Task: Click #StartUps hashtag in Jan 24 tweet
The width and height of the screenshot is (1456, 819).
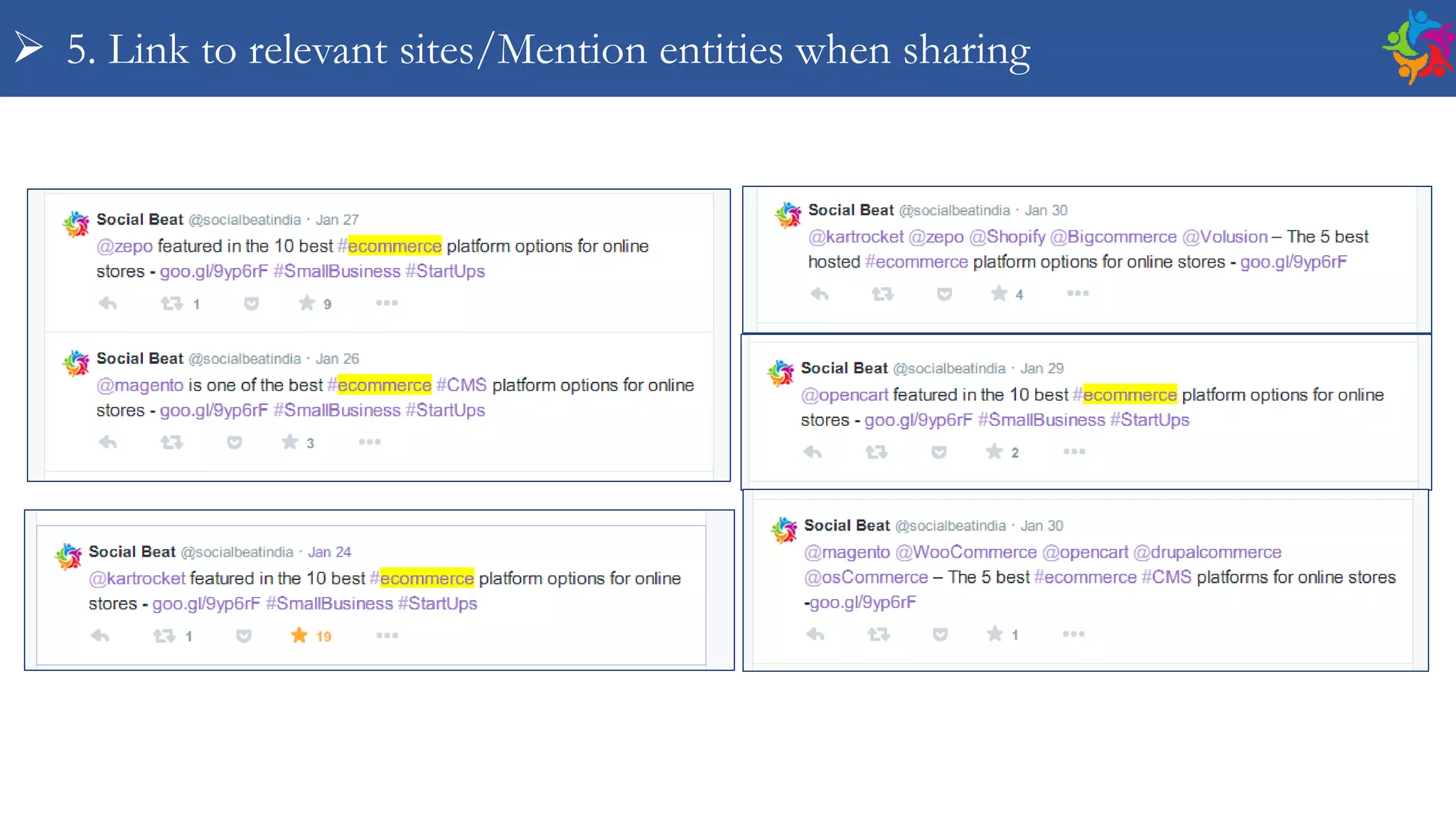Action: tap(437, 604)
